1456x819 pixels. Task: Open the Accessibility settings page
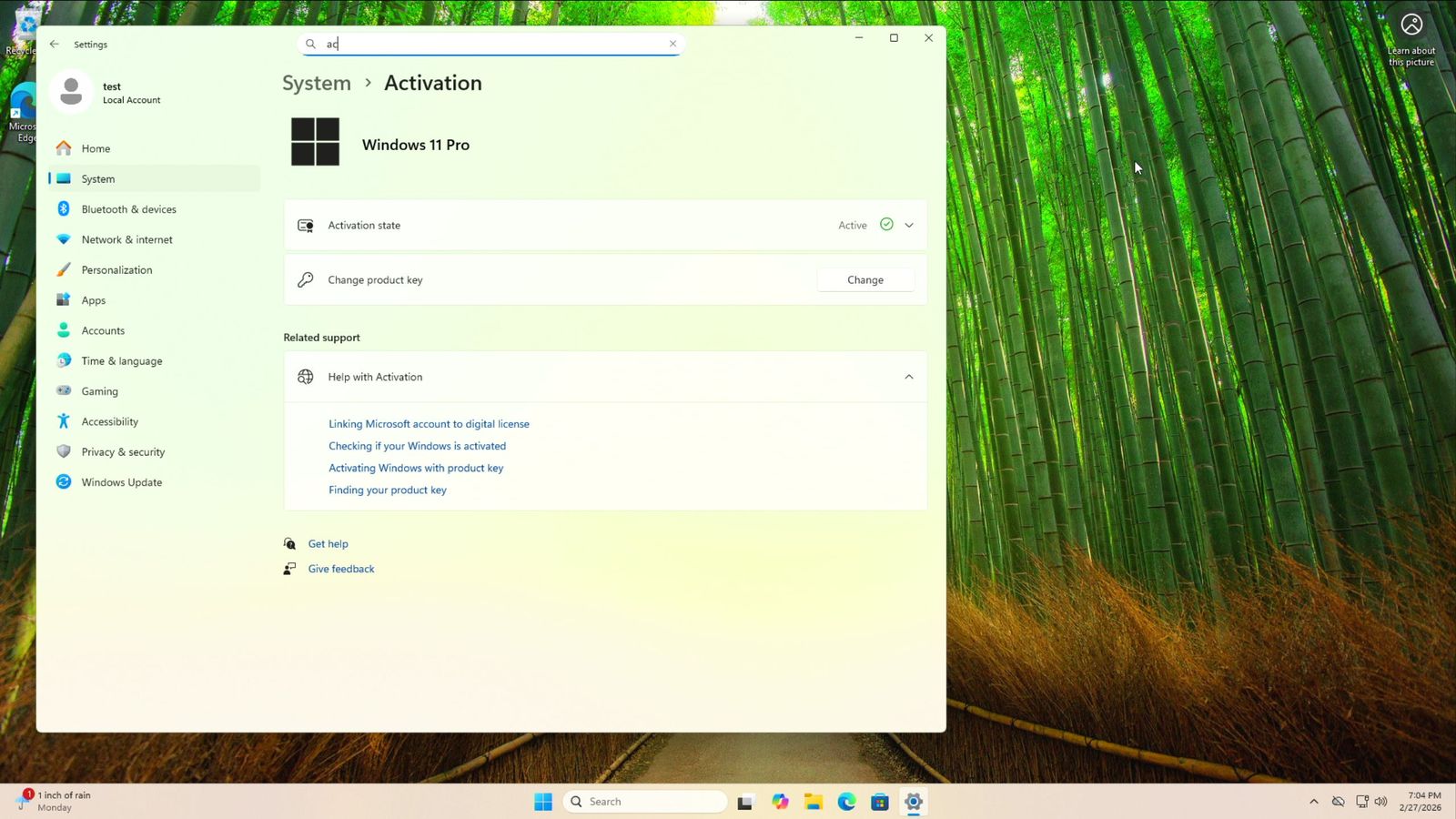pos(109,421)
